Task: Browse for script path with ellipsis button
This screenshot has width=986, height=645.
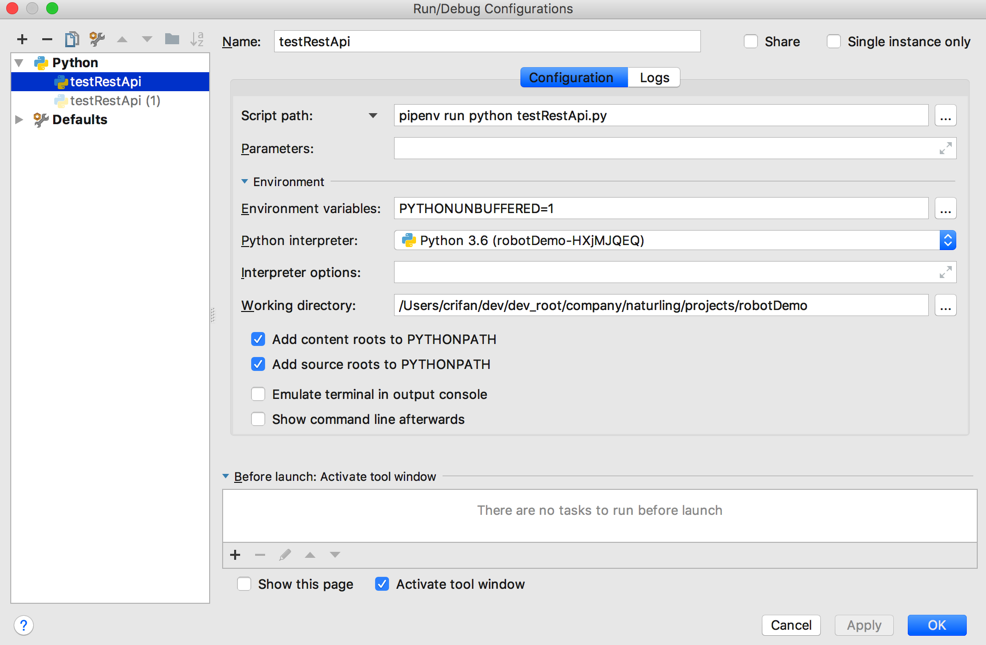Action: (x=945, y=116)
